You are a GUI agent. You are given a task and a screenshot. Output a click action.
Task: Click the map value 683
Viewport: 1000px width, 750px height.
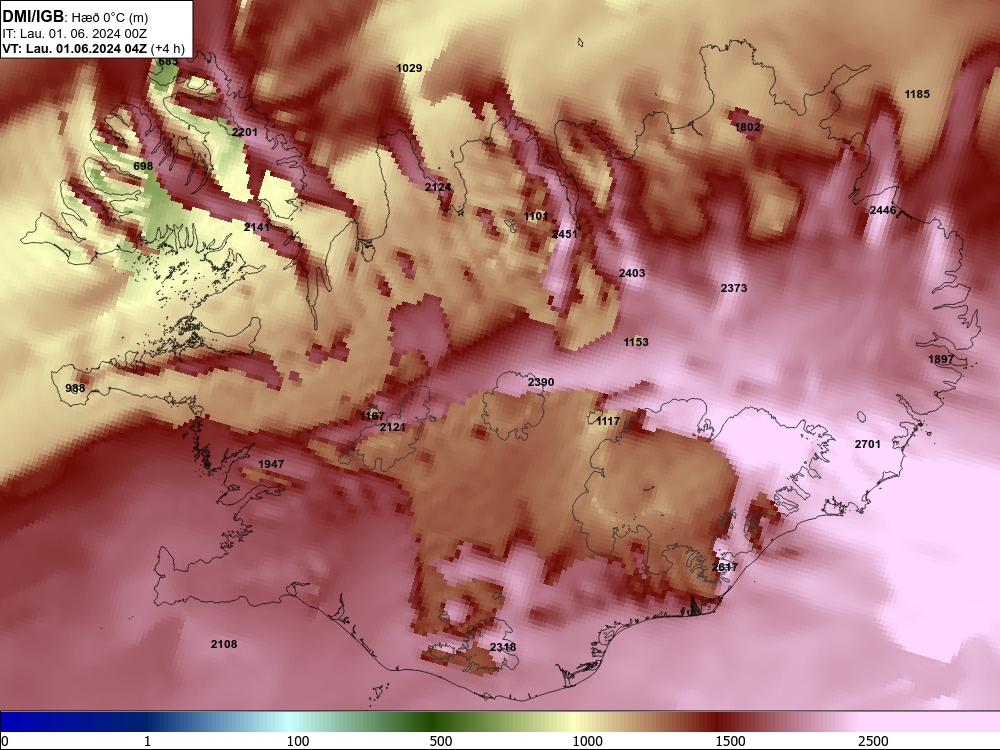168,62
